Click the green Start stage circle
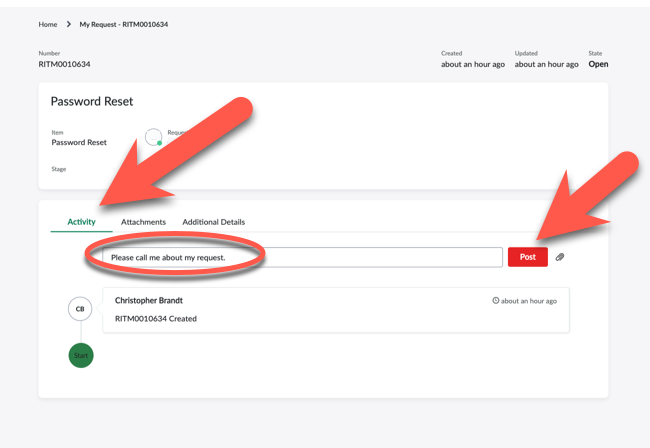650x448 pixels. pos(80,355)
